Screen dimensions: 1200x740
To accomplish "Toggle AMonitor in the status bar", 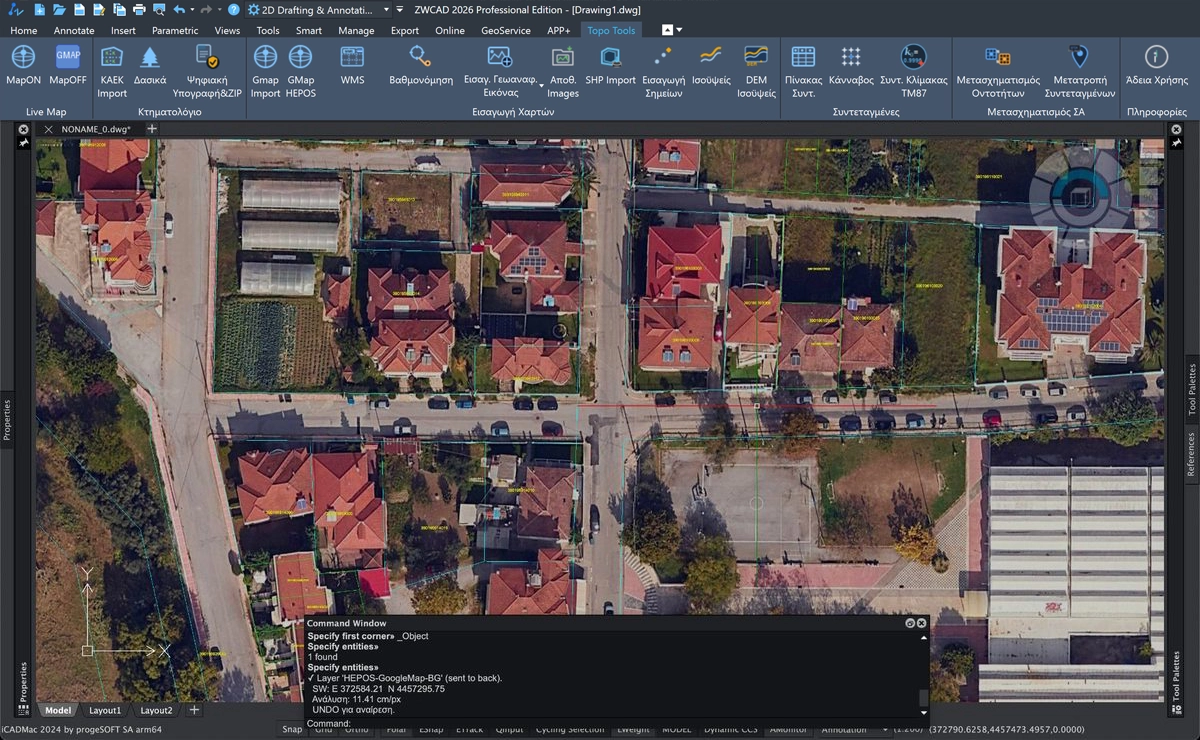I will [x=788, y=729].
